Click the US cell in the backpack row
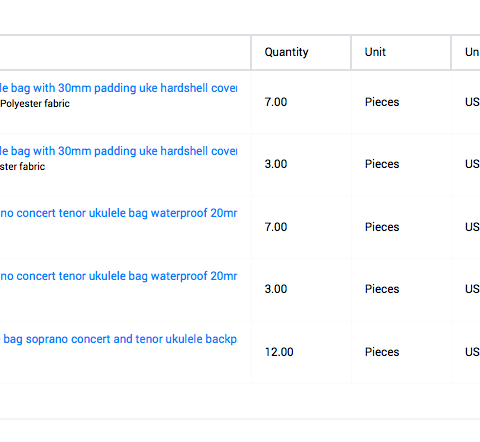The width and height of the screenshot is (480, 442). click(x=472, y=352)
